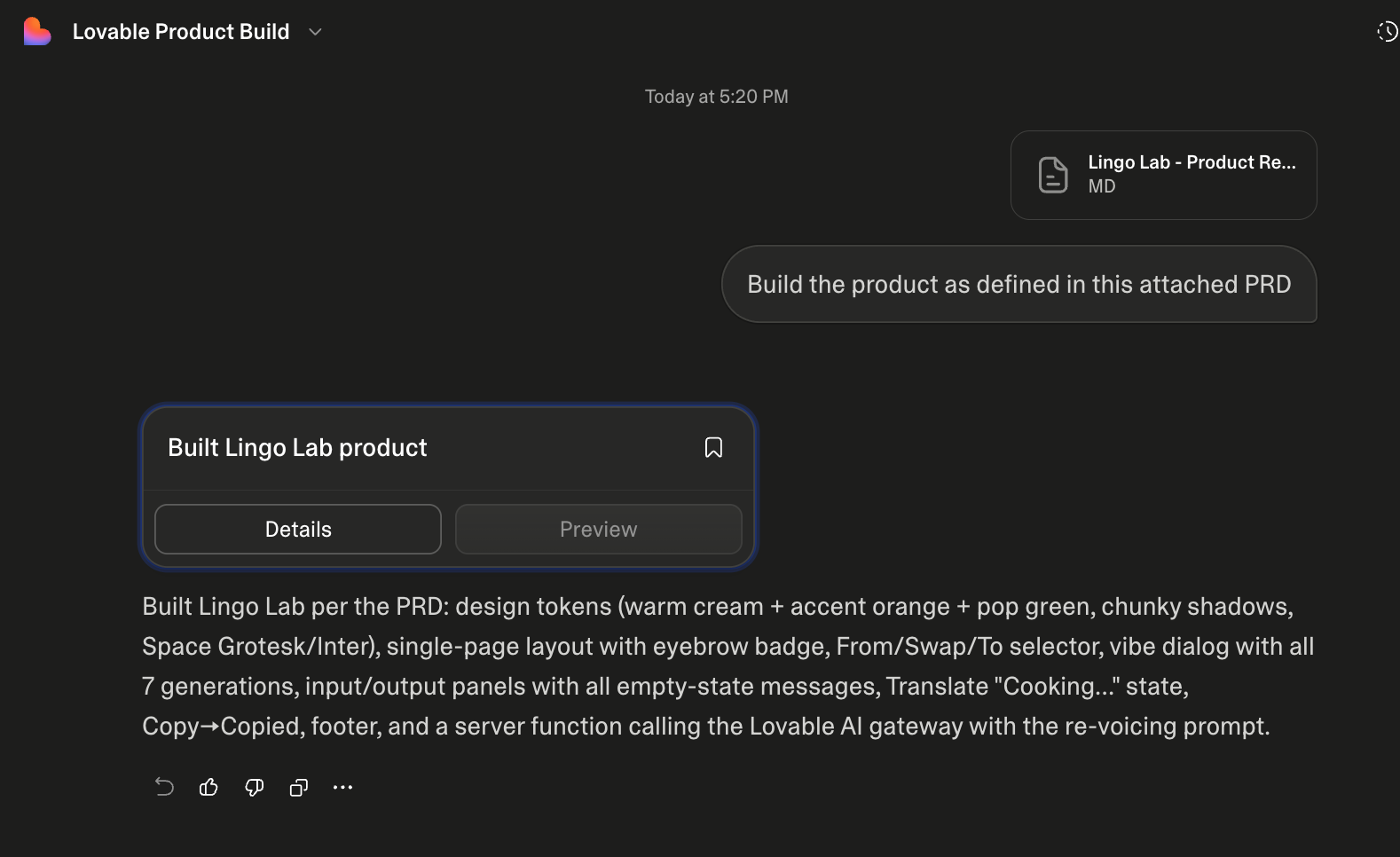Revert with the undo arrow icon
Image resolution: width=1400 pixels, height=857 pixels.
coord(164,787)
